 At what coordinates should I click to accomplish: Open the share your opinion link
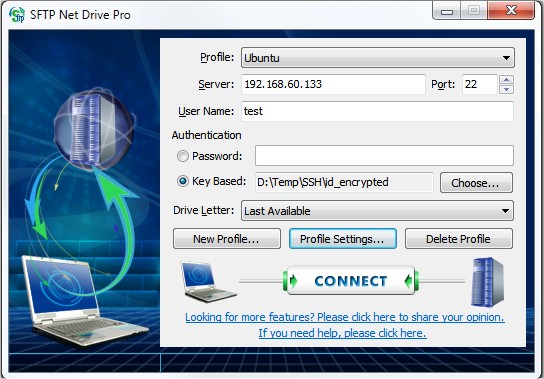tap(345, 317)
